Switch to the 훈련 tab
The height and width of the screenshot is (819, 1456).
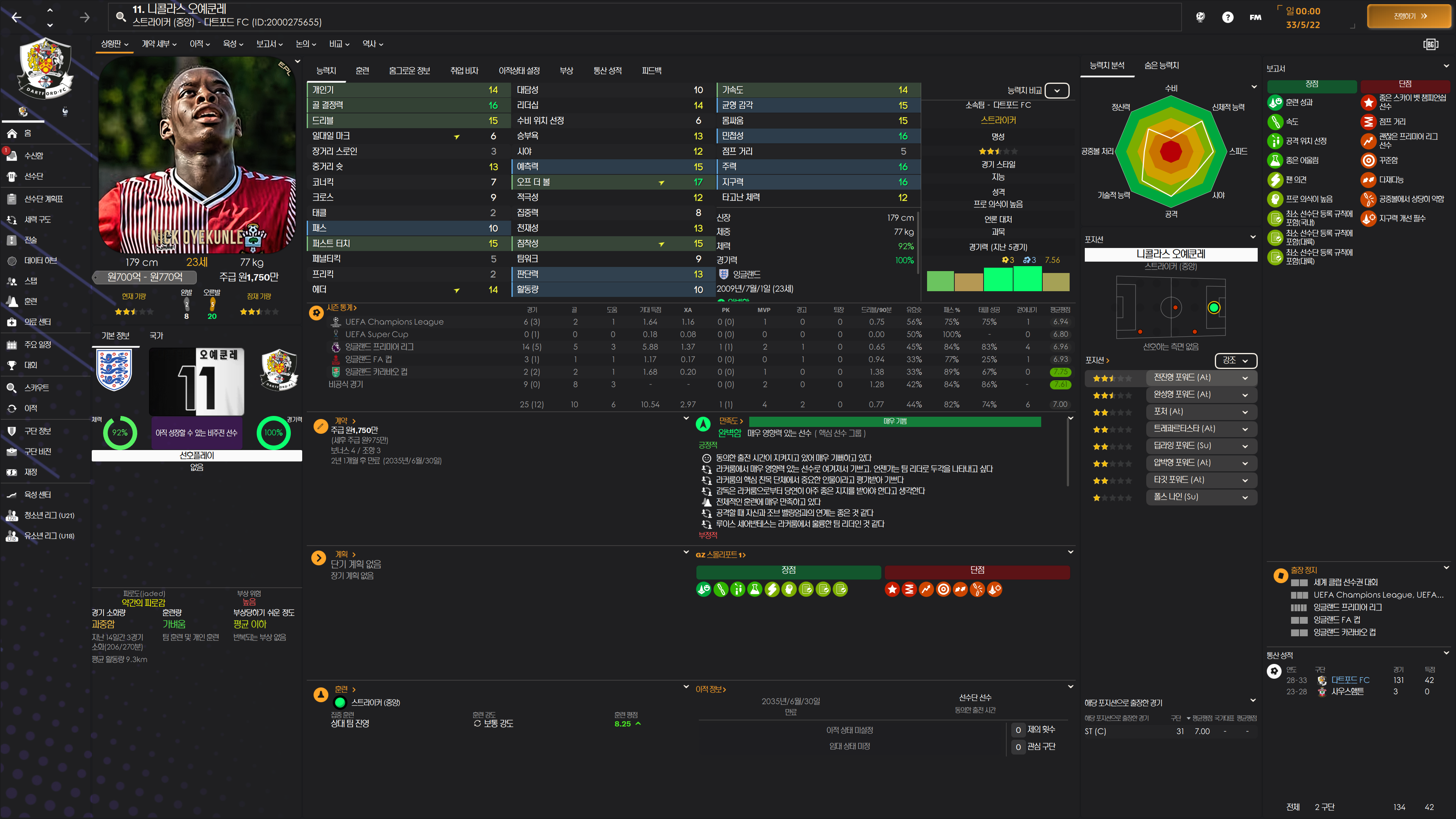tap(362, 71)
